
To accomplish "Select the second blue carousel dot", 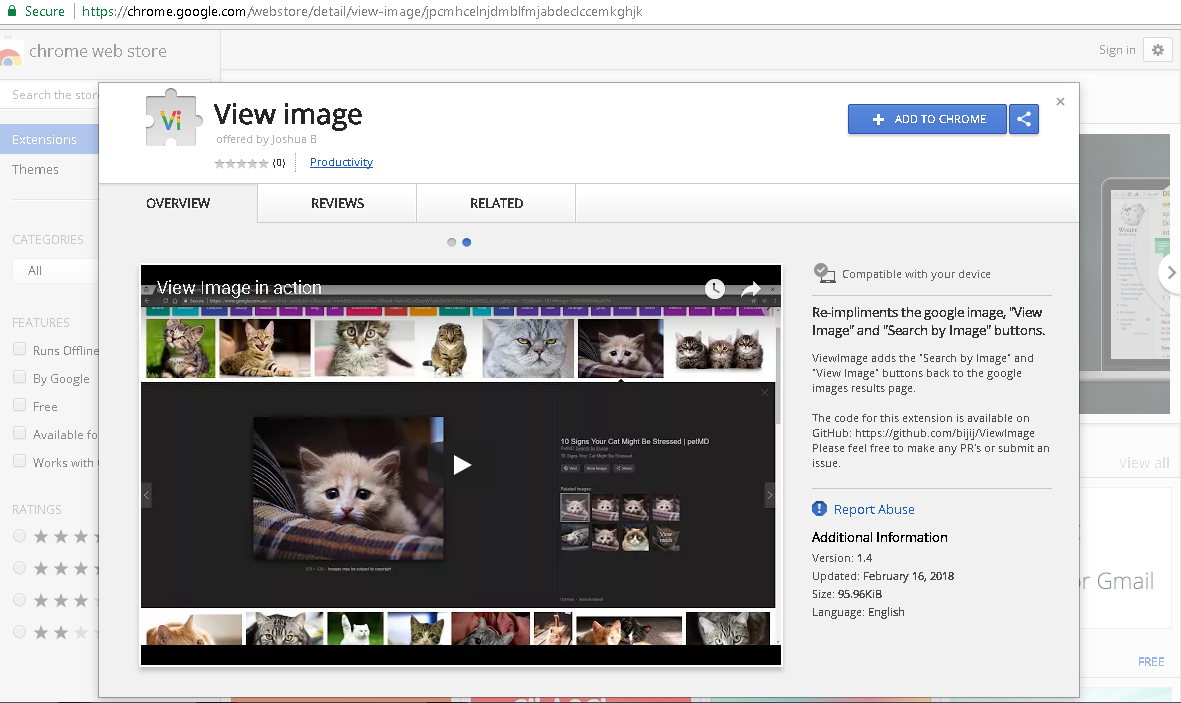I will point(466,242).
